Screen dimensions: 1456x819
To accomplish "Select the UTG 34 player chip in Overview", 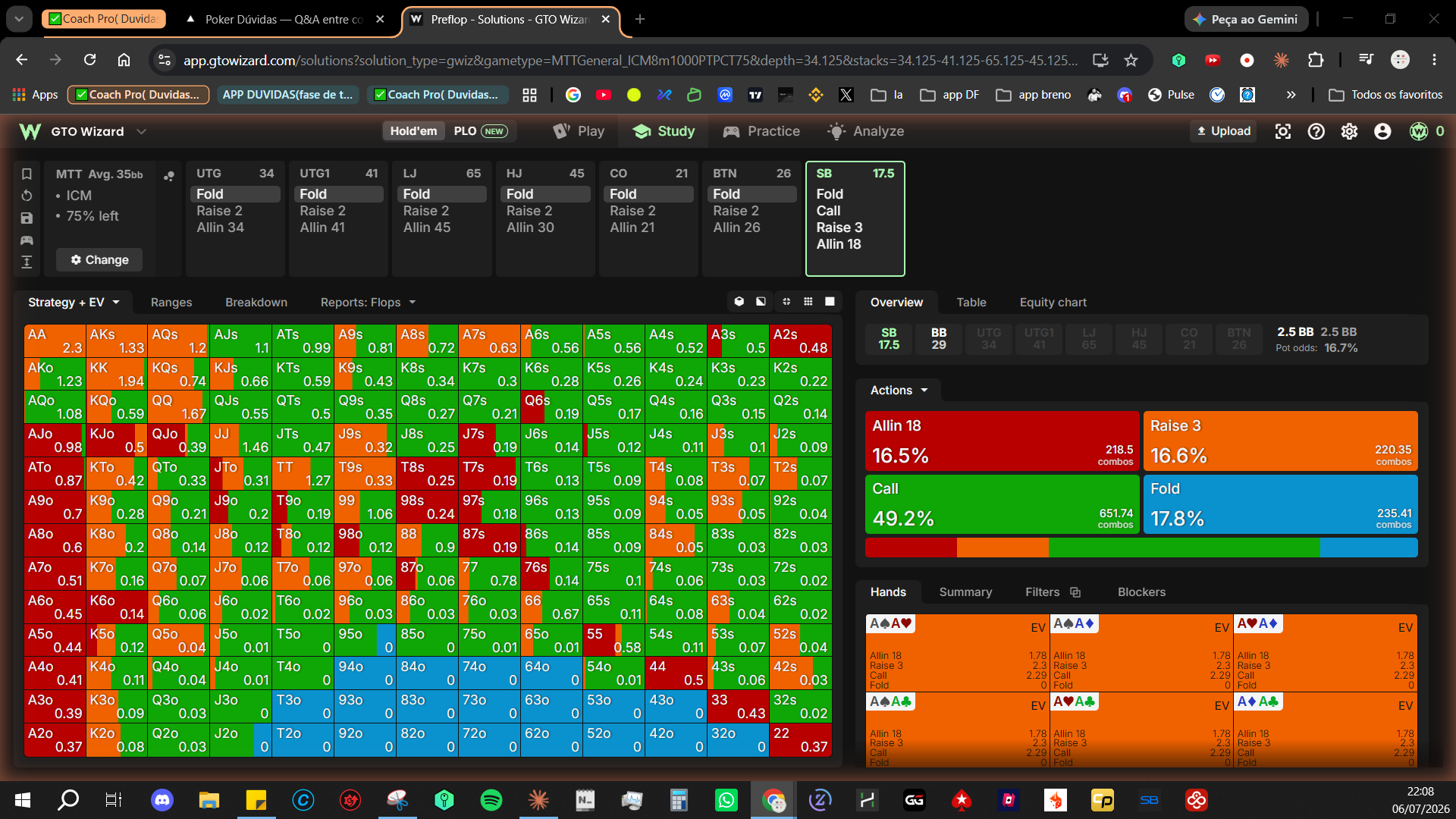I will pyautogui.click(x=989, y=338).
